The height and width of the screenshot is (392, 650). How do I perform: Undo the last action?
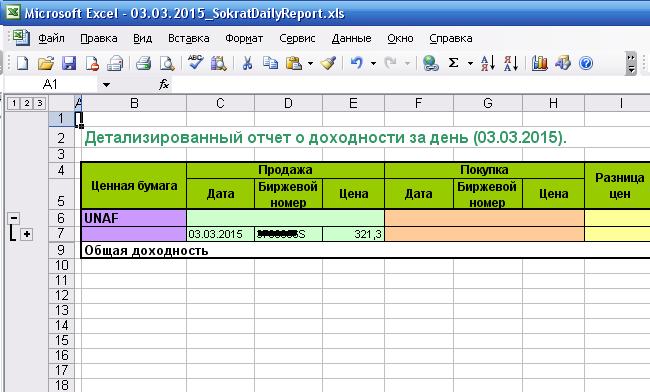(357, 63)
